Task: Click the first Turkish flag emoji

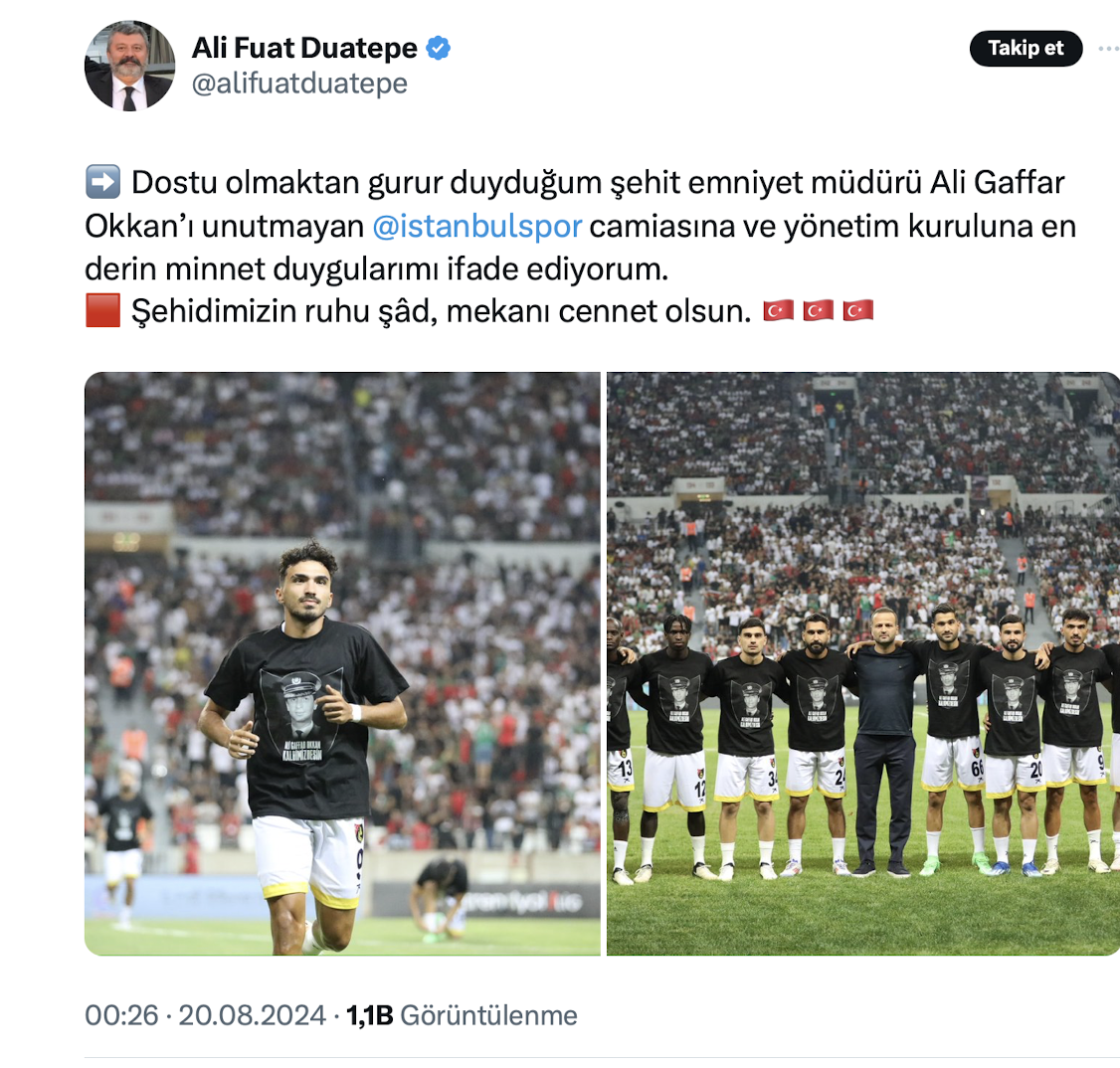Action: [x=778, y=310]
